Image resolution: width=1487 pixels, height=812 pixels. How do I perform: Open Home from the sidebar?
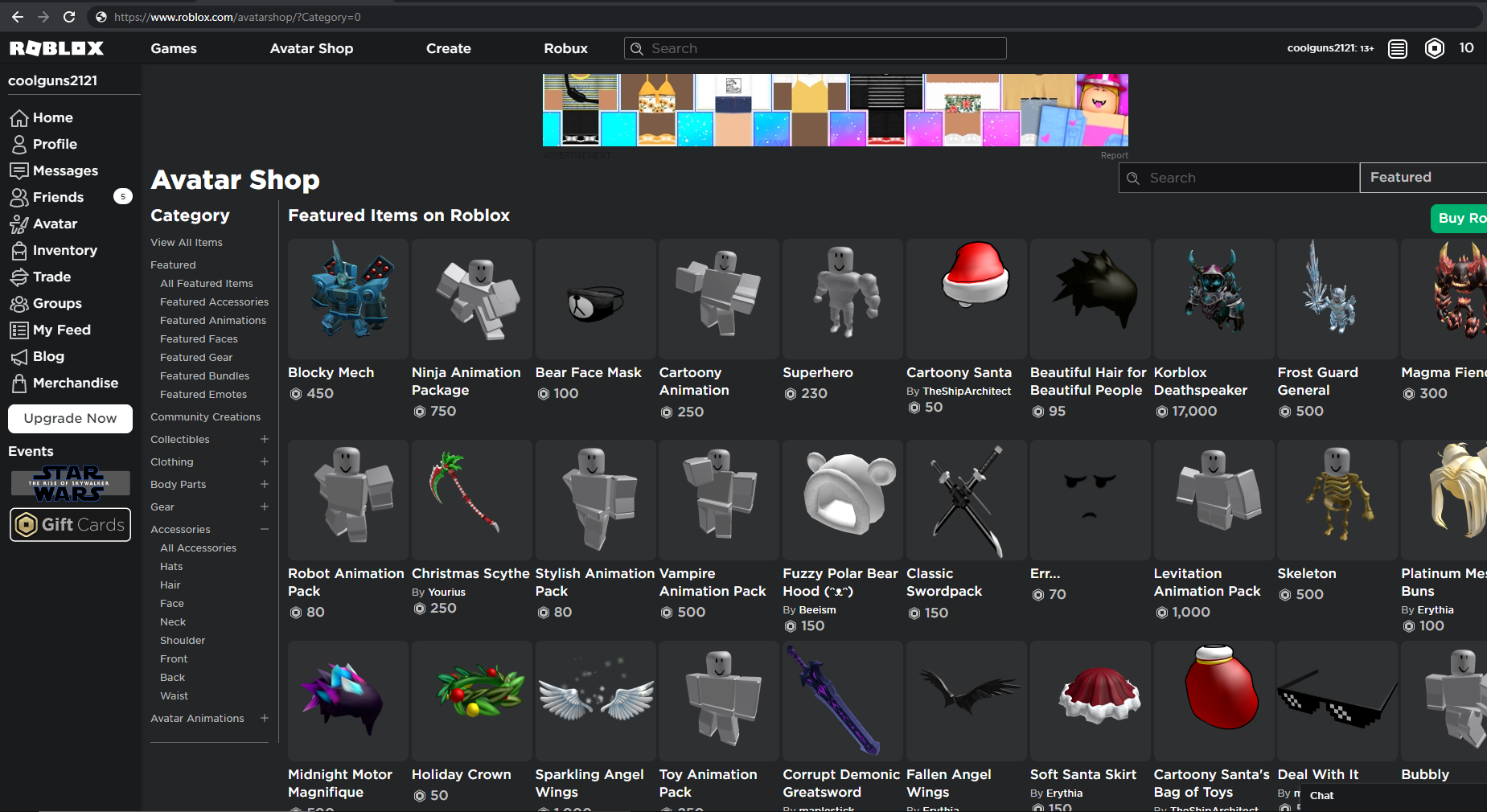[52, 117]
